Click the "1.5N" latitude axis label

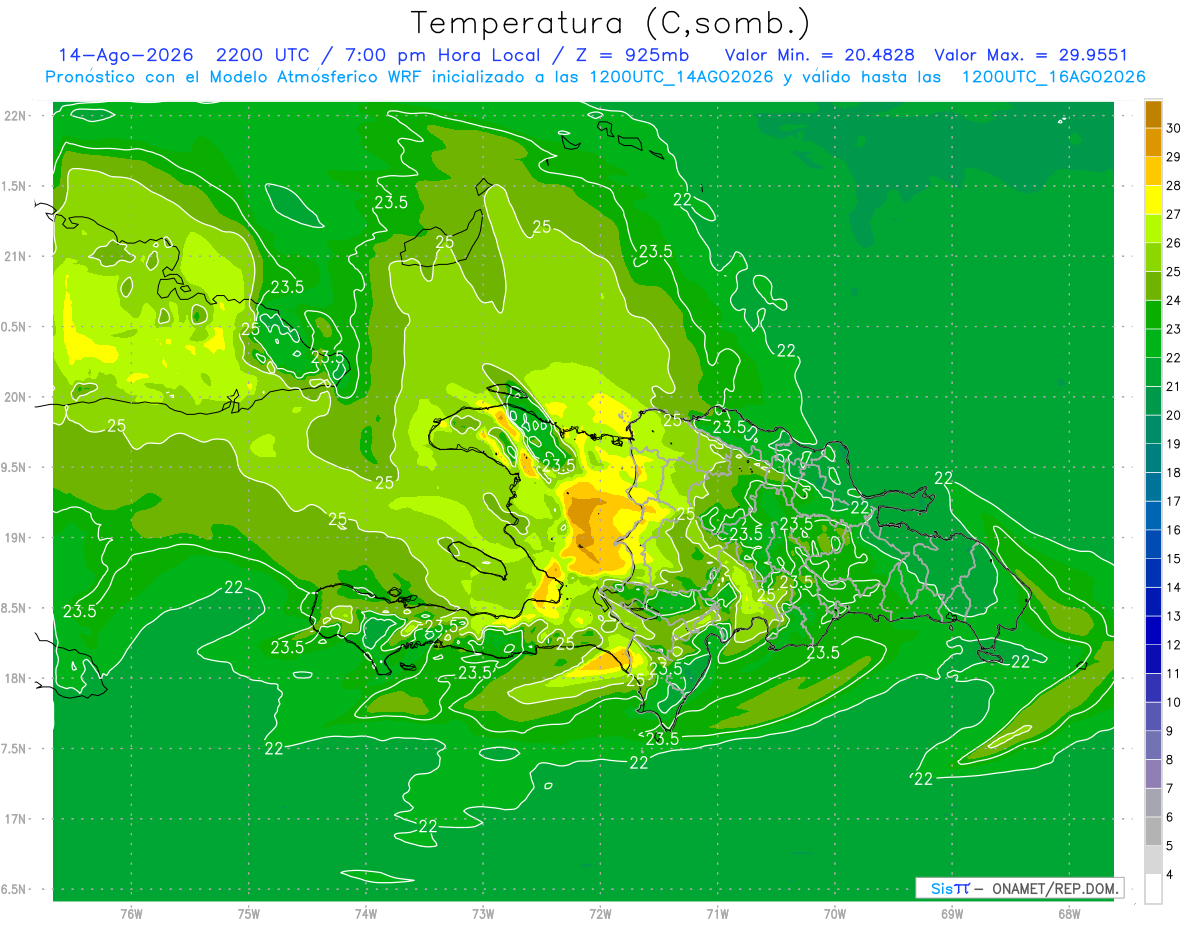coord(14,186)
